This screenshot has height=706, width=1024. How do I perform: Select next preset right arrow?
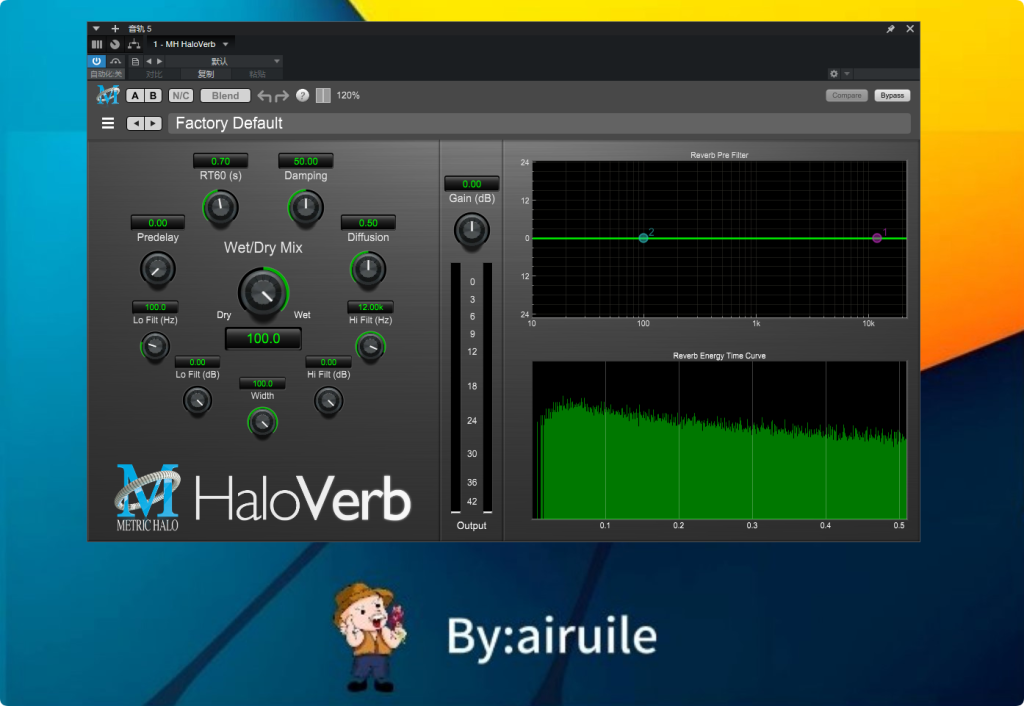point(153,123)
